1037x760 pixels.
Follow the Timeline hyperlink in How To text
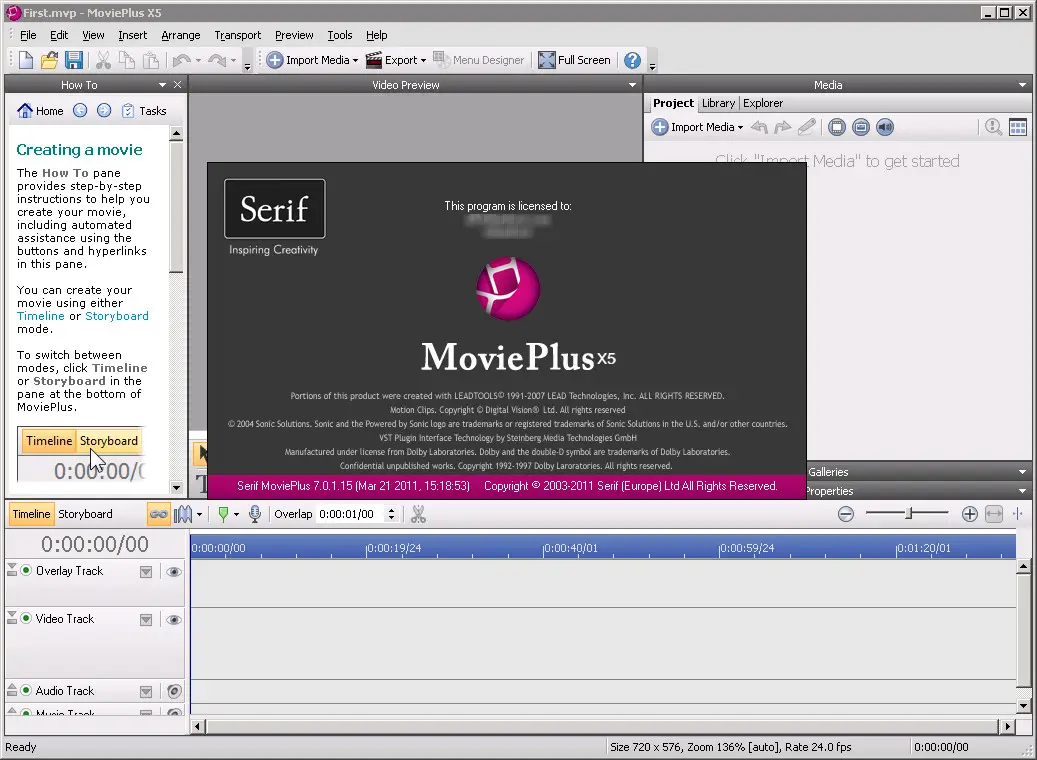coord(41,316)
